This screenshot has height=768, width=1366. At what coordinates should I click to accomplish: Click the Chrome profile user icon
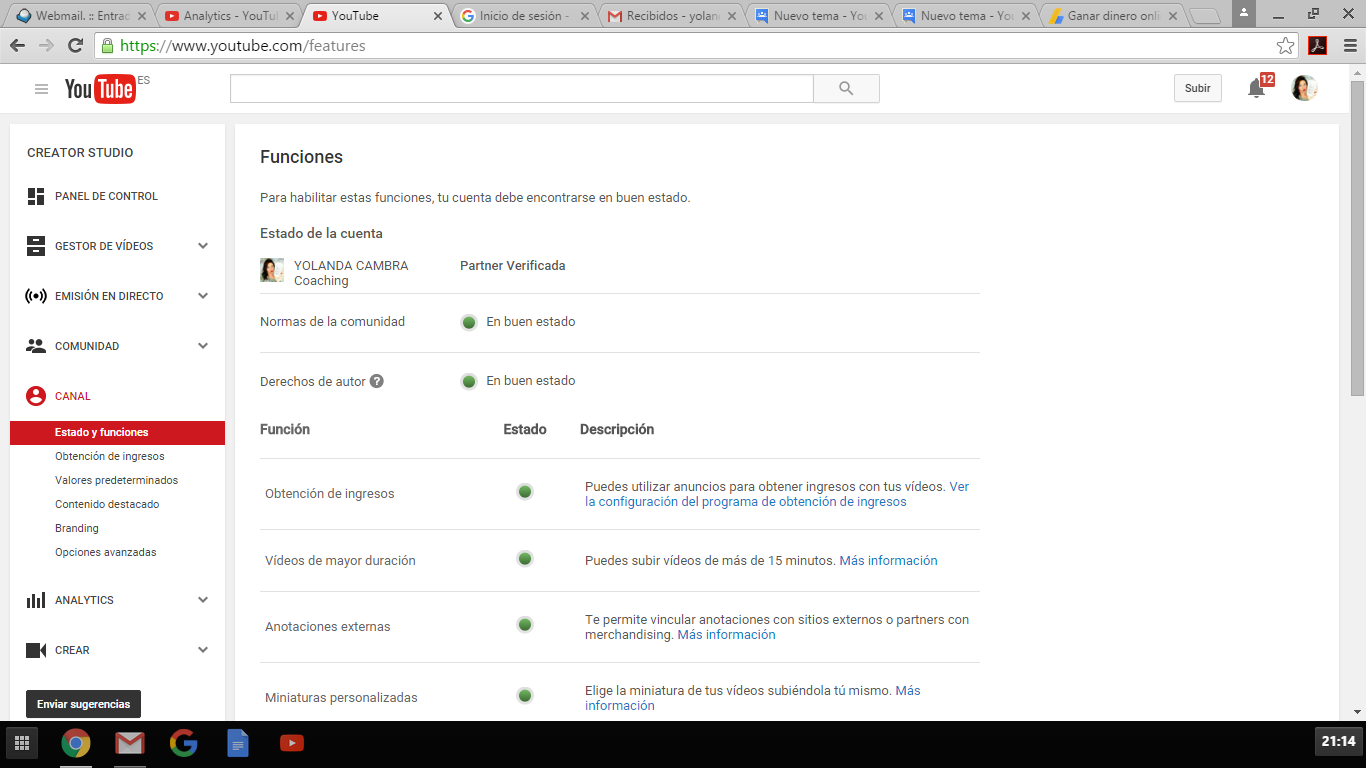click(1243, 12)
